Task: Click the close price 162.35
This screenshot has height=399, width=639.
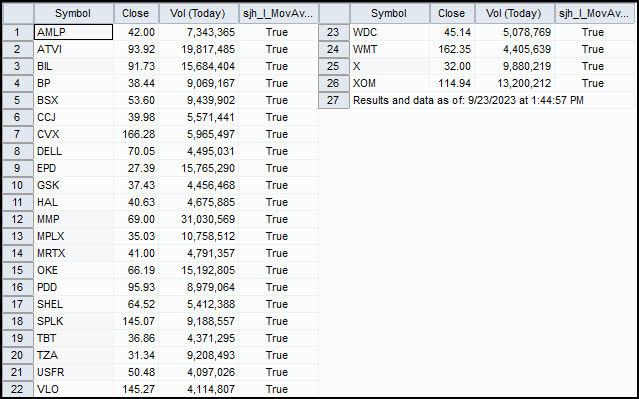Action: click(454, 49)
